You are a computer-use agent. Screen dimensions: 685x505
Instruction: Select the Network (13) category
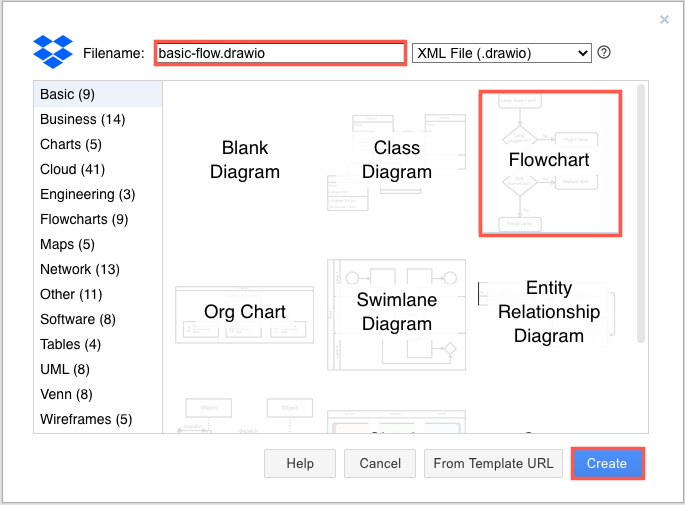click(x=98, y=269)
